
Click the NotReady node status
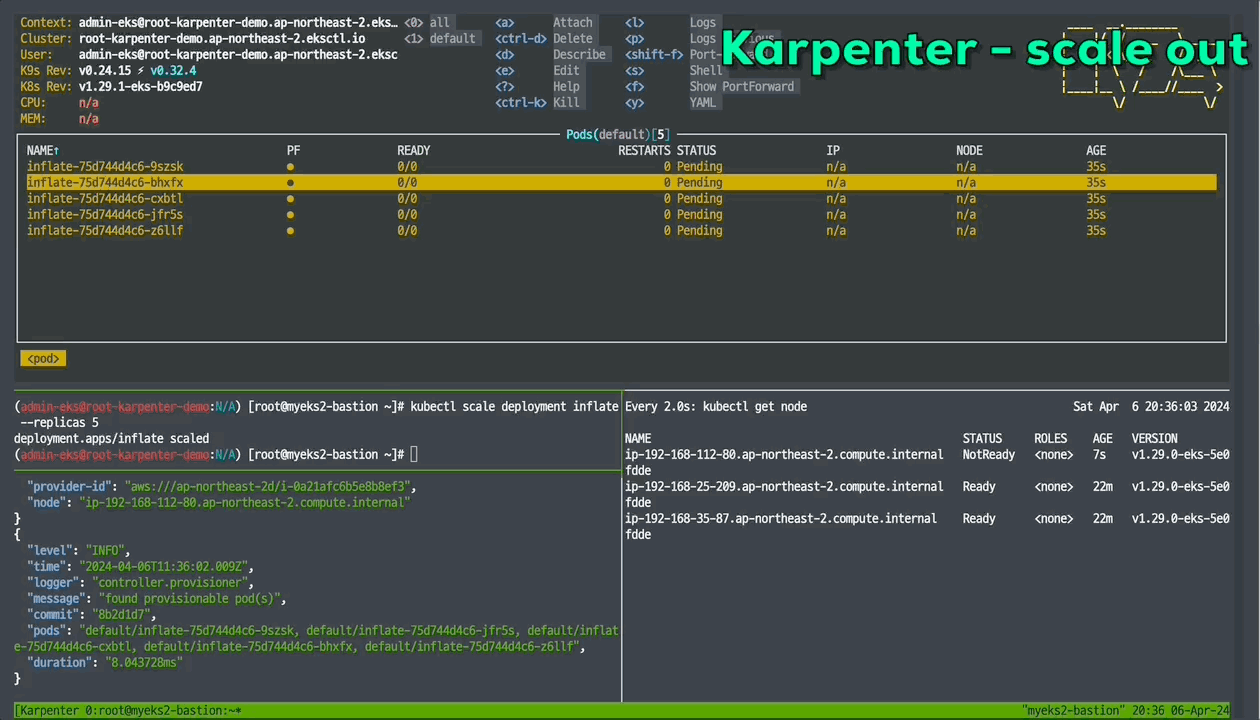tap(989, 454)
